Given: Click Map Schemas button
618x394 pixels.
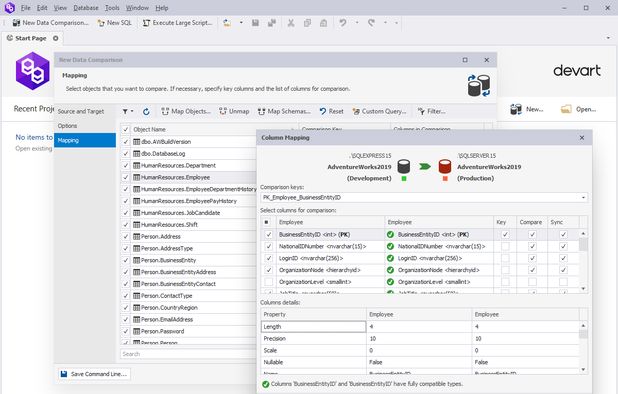Looking at the screenshot, I should point(284,112).
